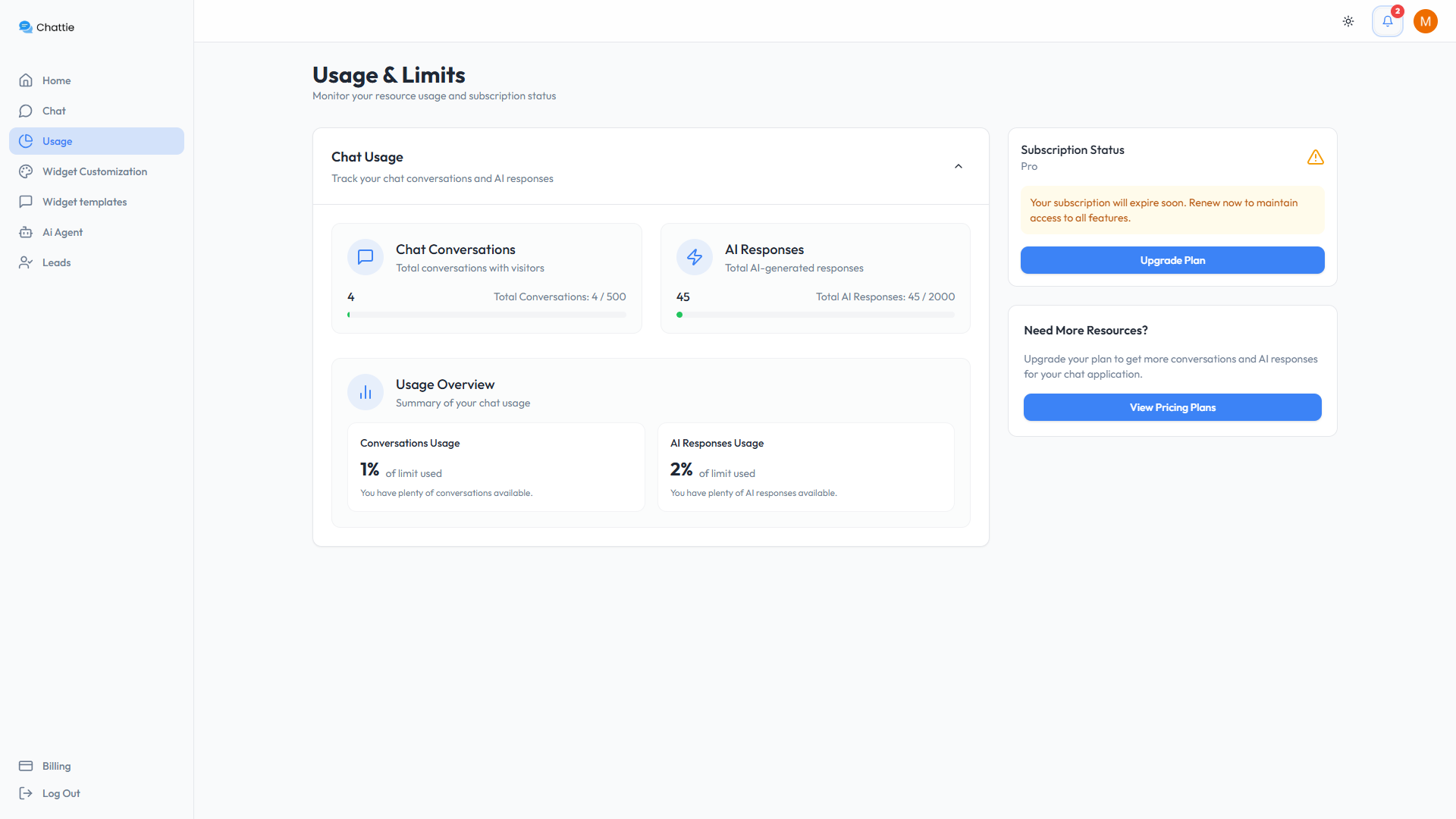Click the Upgrade Plan button
This screenshot has height=819, width=1456.
click(1172, 260)
